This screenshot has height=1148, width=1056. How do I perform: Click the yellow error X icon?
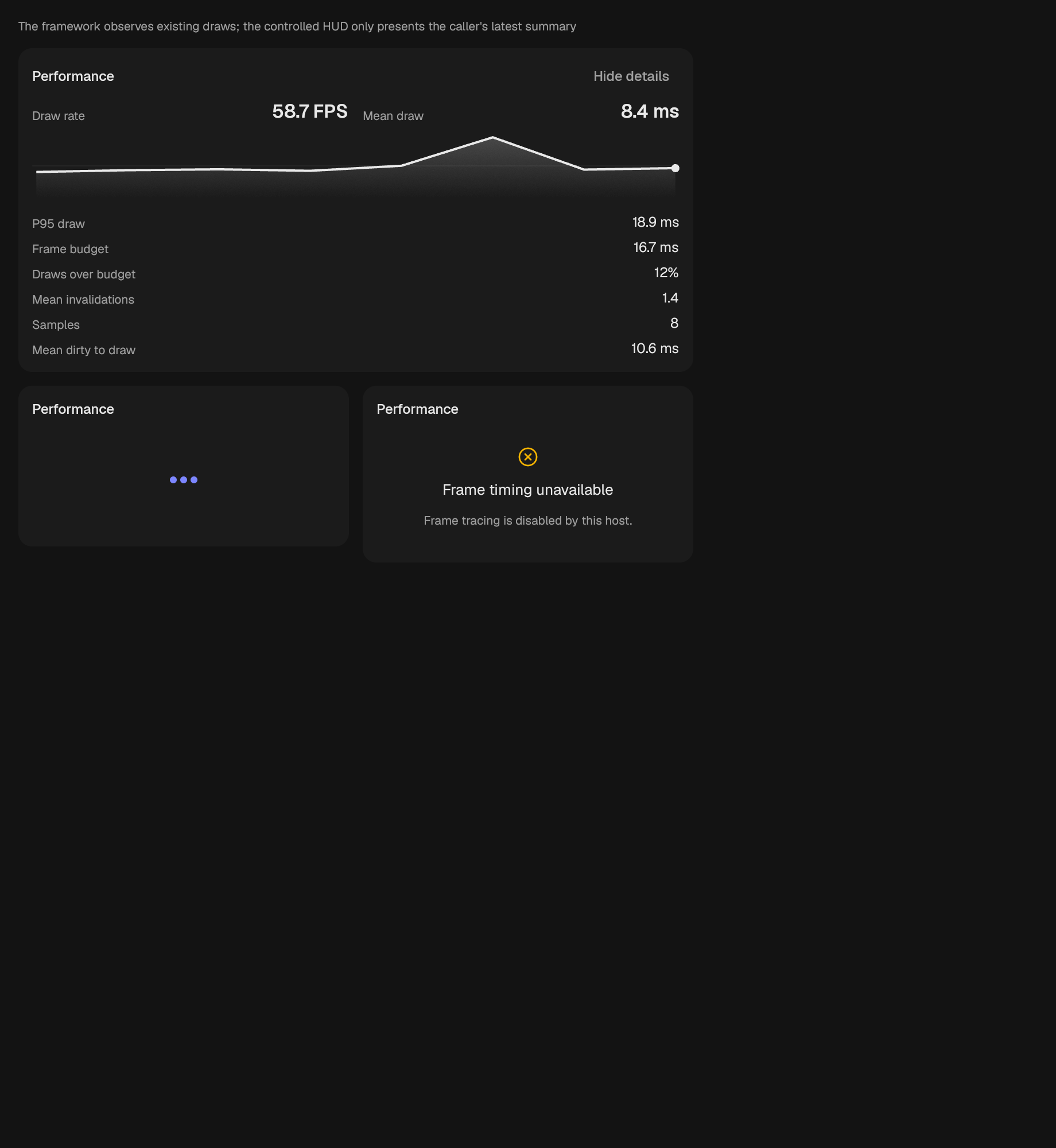coord(527,457)
